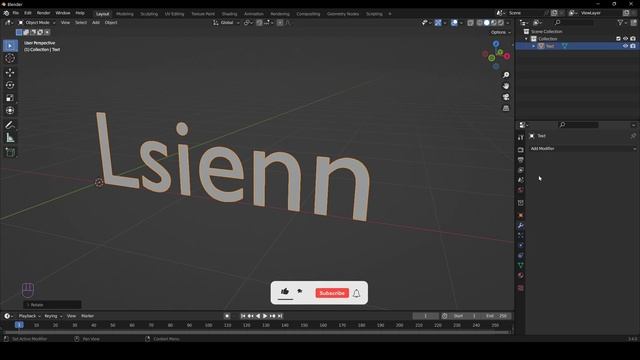This screenshot has width=640, height=360.
Task: Open the Object Data properties tab
Action: click(x=520, y=265)
